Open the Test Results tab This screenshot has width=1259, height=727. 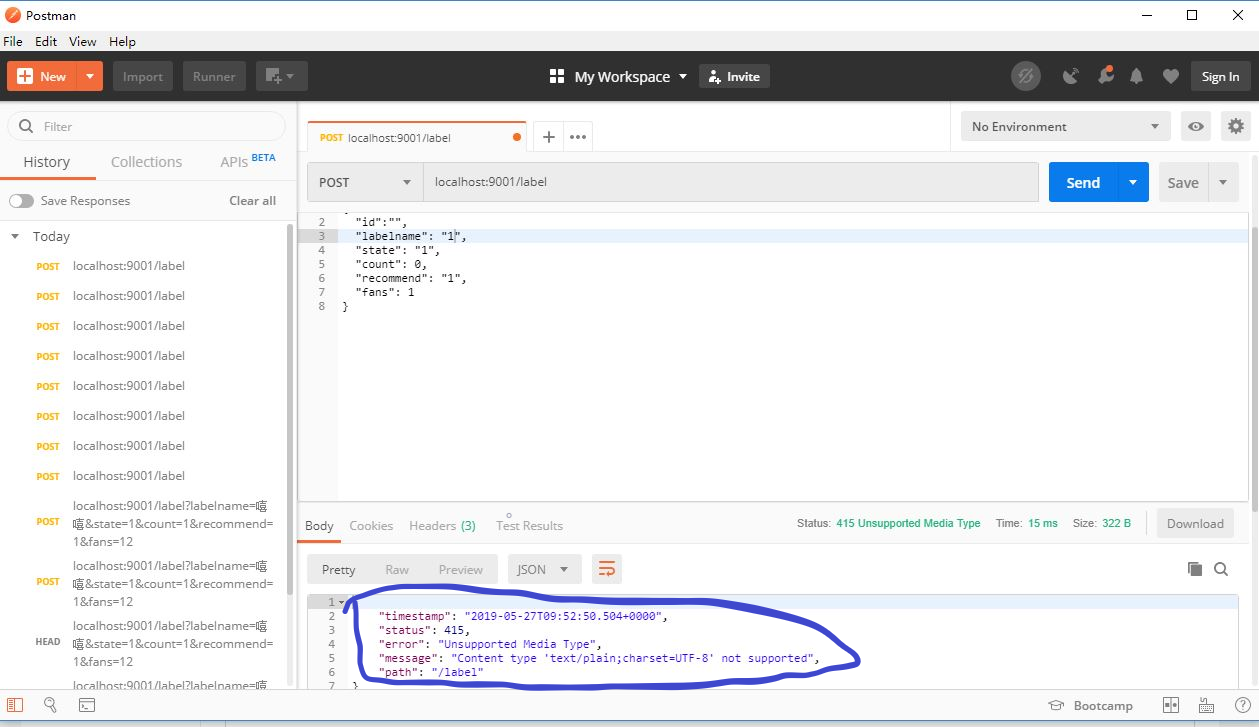[x=529, y=525]
